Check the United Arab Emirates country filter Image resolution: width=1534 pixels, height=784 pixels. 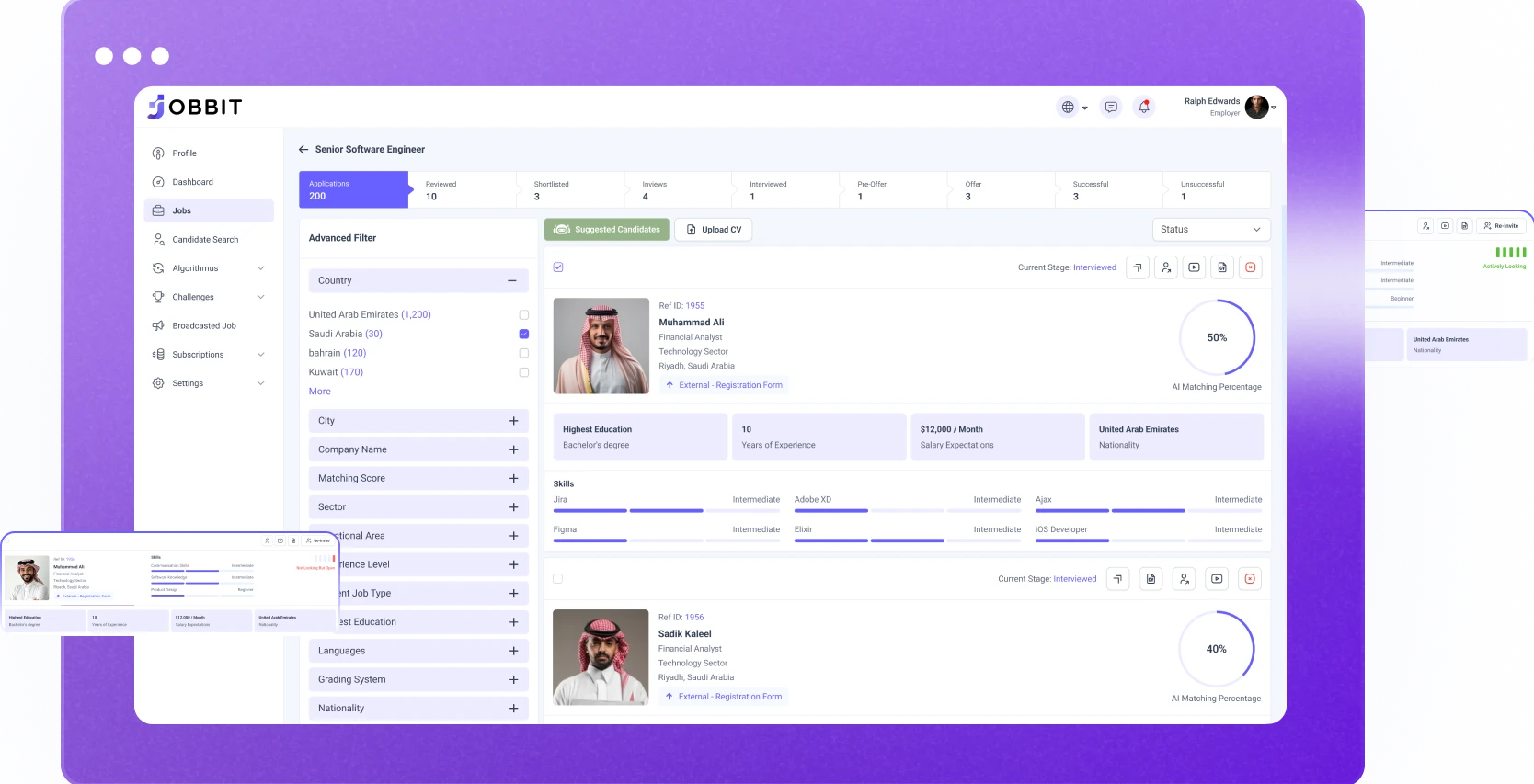pos(523,314)
